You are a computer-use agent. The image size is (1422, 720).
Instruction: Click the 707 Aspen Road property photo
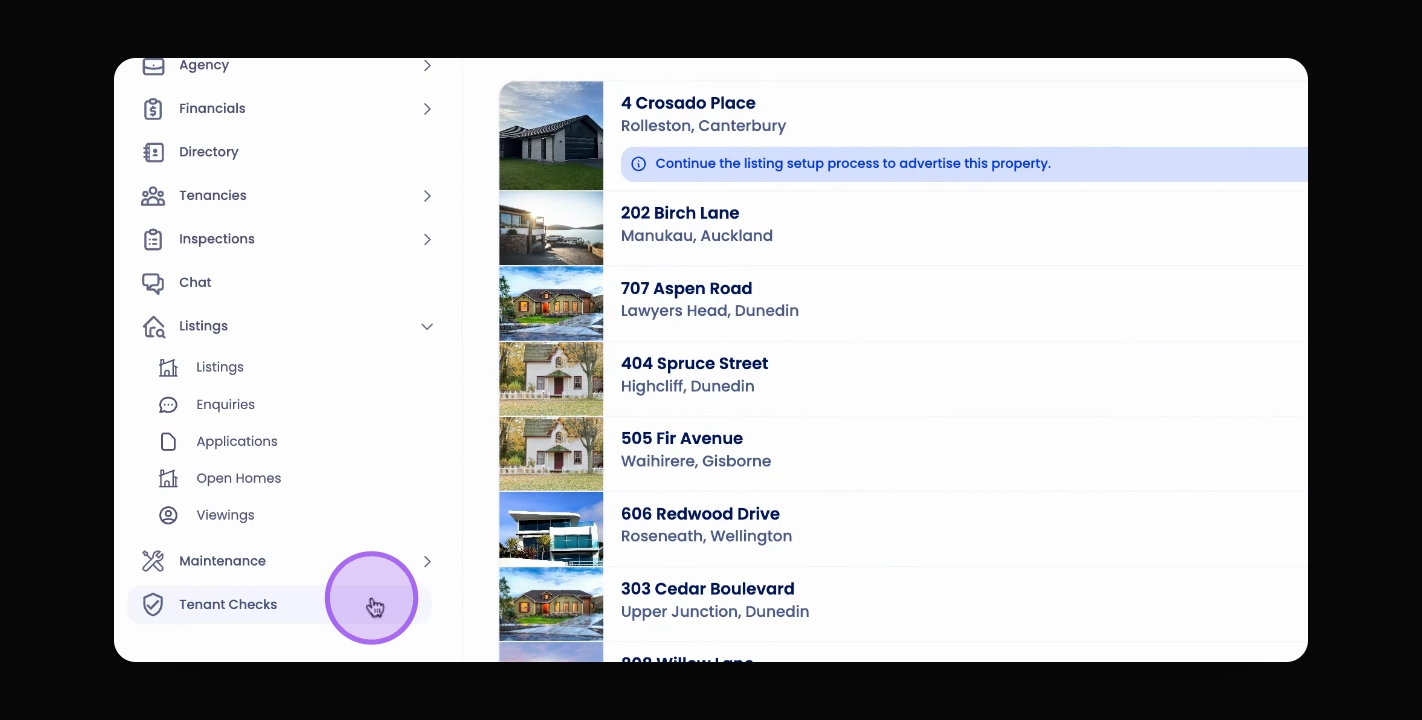point(551,304)
